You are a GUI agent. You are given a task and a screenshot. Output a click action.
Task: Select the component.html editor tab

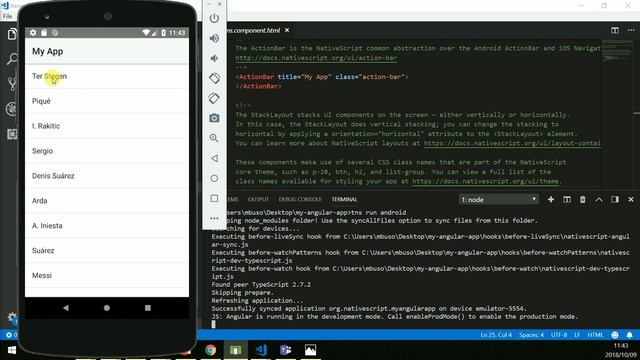coord(254,30)
